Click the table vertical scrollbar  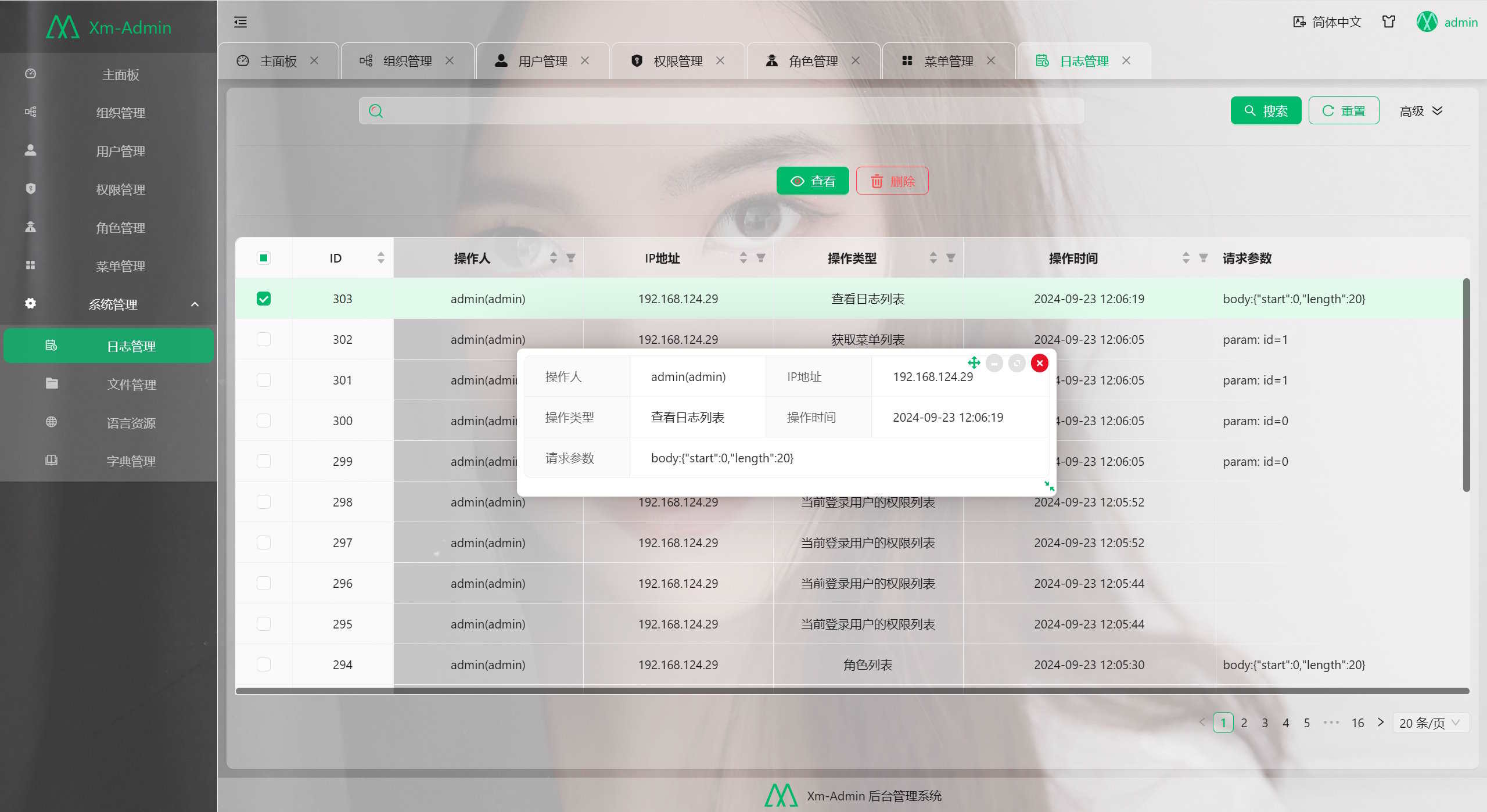click(x=1466, y=385)
